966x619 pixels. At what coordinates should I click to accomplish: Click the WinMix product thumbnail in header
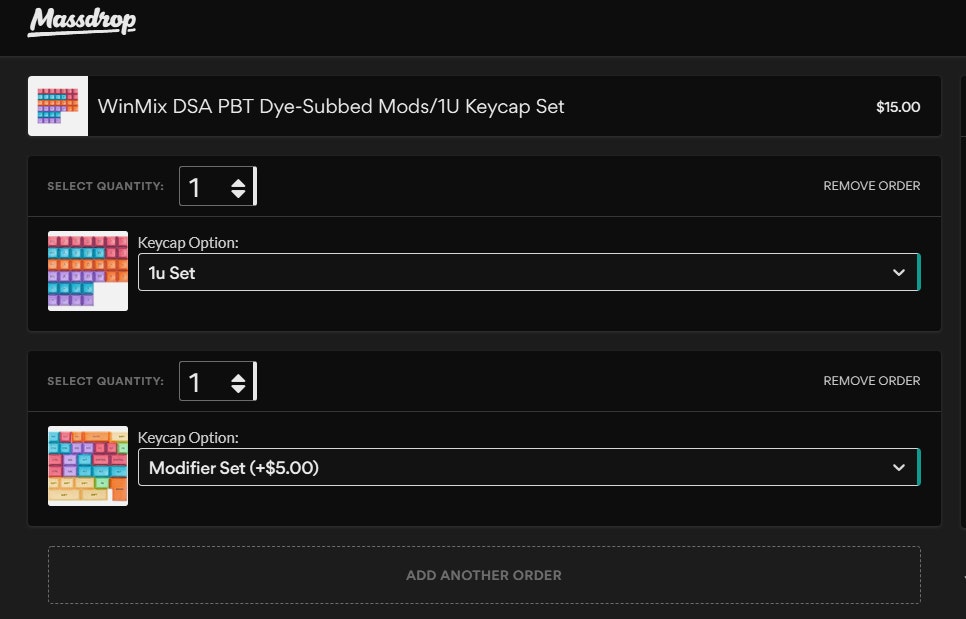tap(58, 106)
